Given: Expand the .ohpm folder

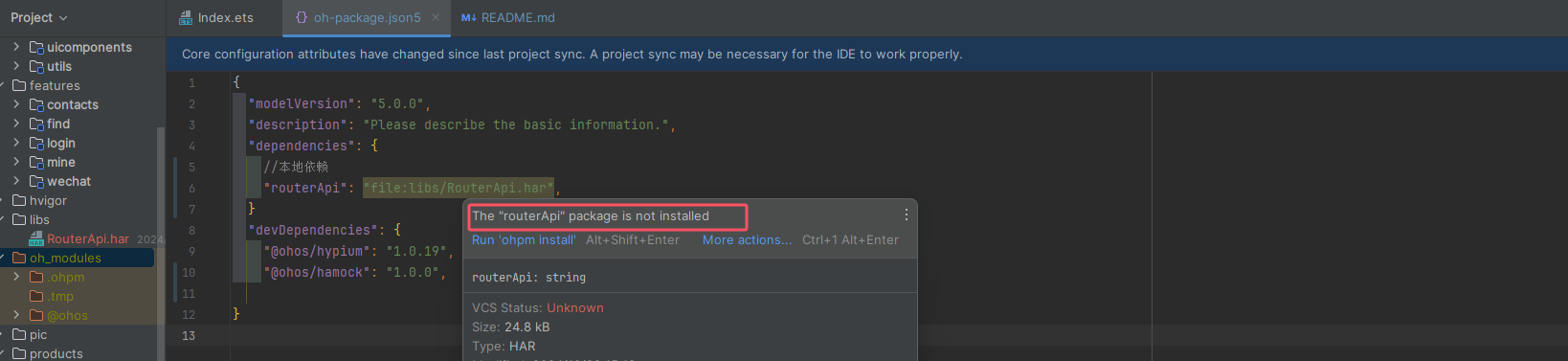Looking at the screenshot, I should pos(16,277).
